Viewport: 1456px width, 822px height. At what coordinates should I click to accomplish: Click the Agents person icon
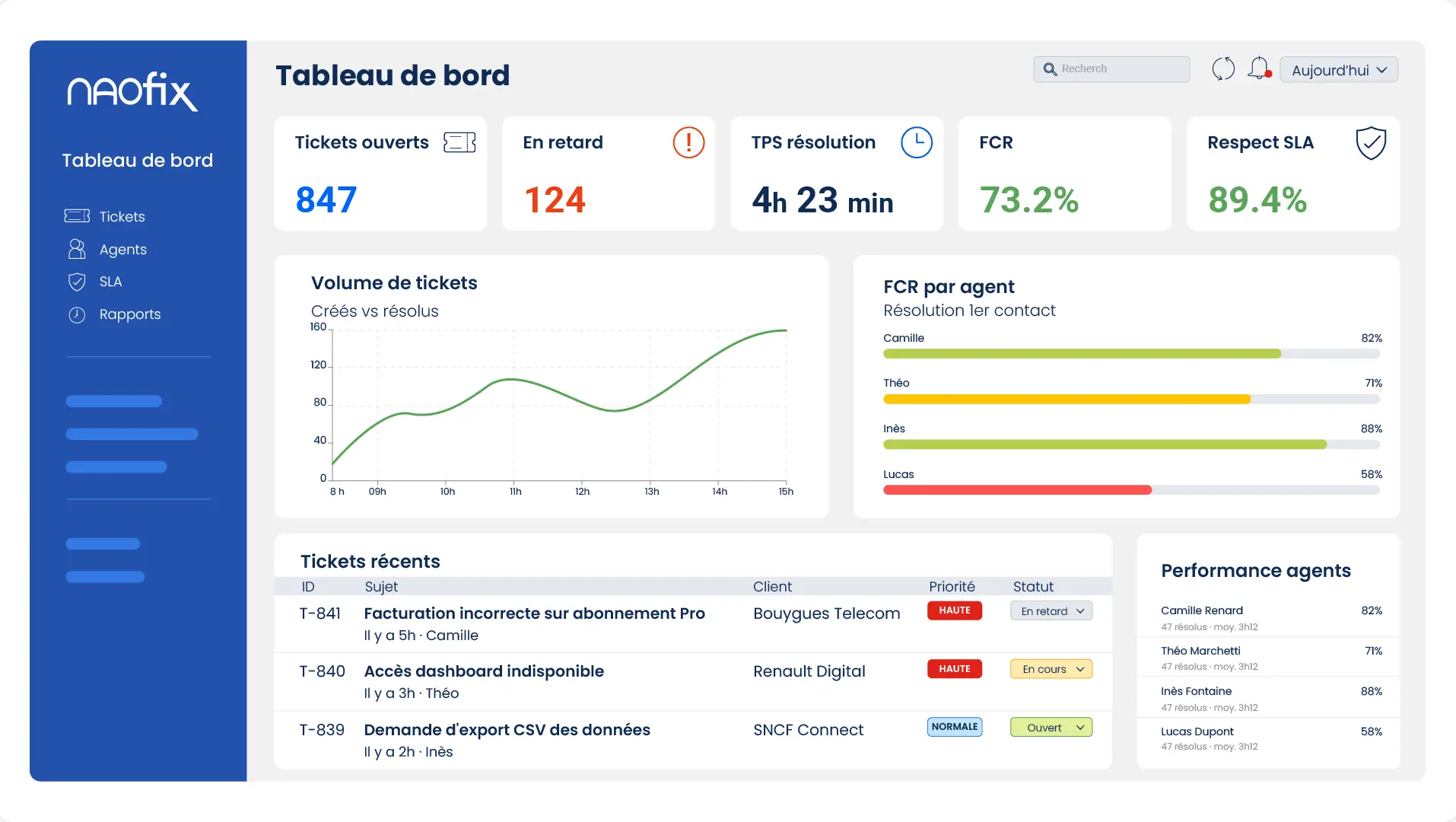(x=77, y=249)
